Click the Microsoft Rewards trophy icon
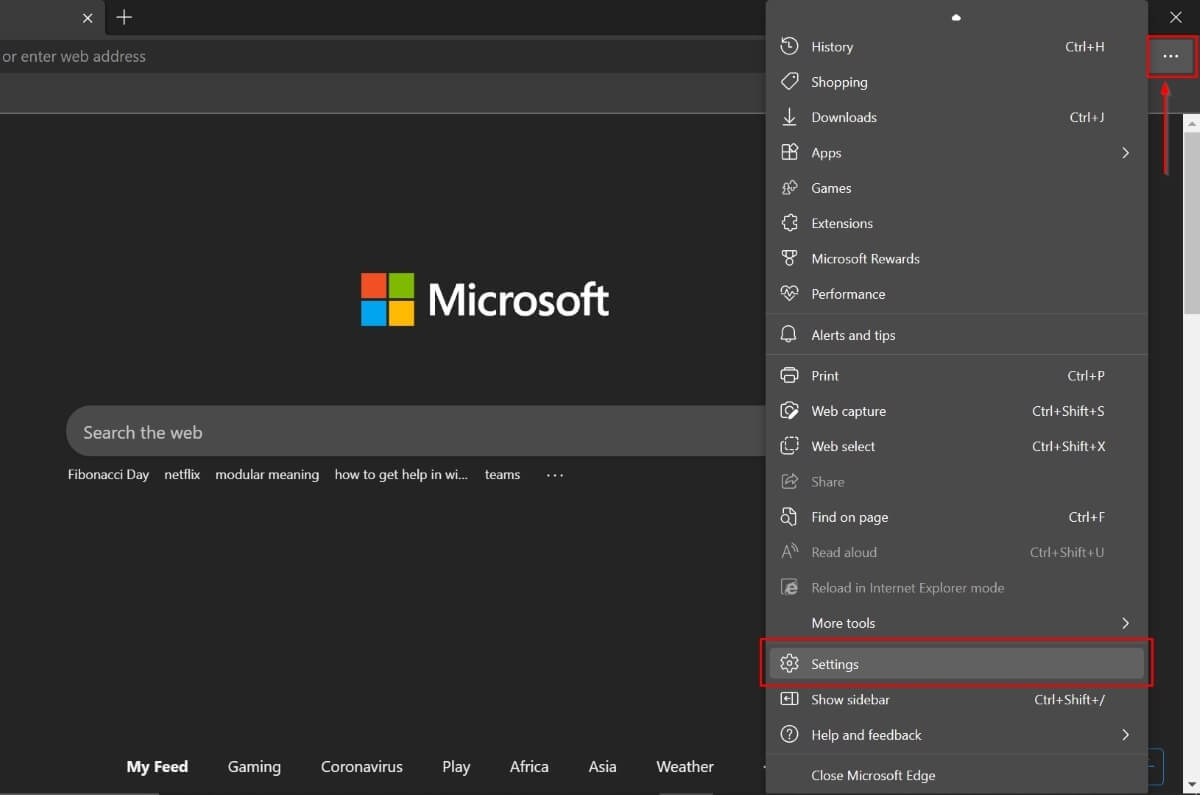The height and width of the screenshot is (795, 1200). (x=789, y=258)
